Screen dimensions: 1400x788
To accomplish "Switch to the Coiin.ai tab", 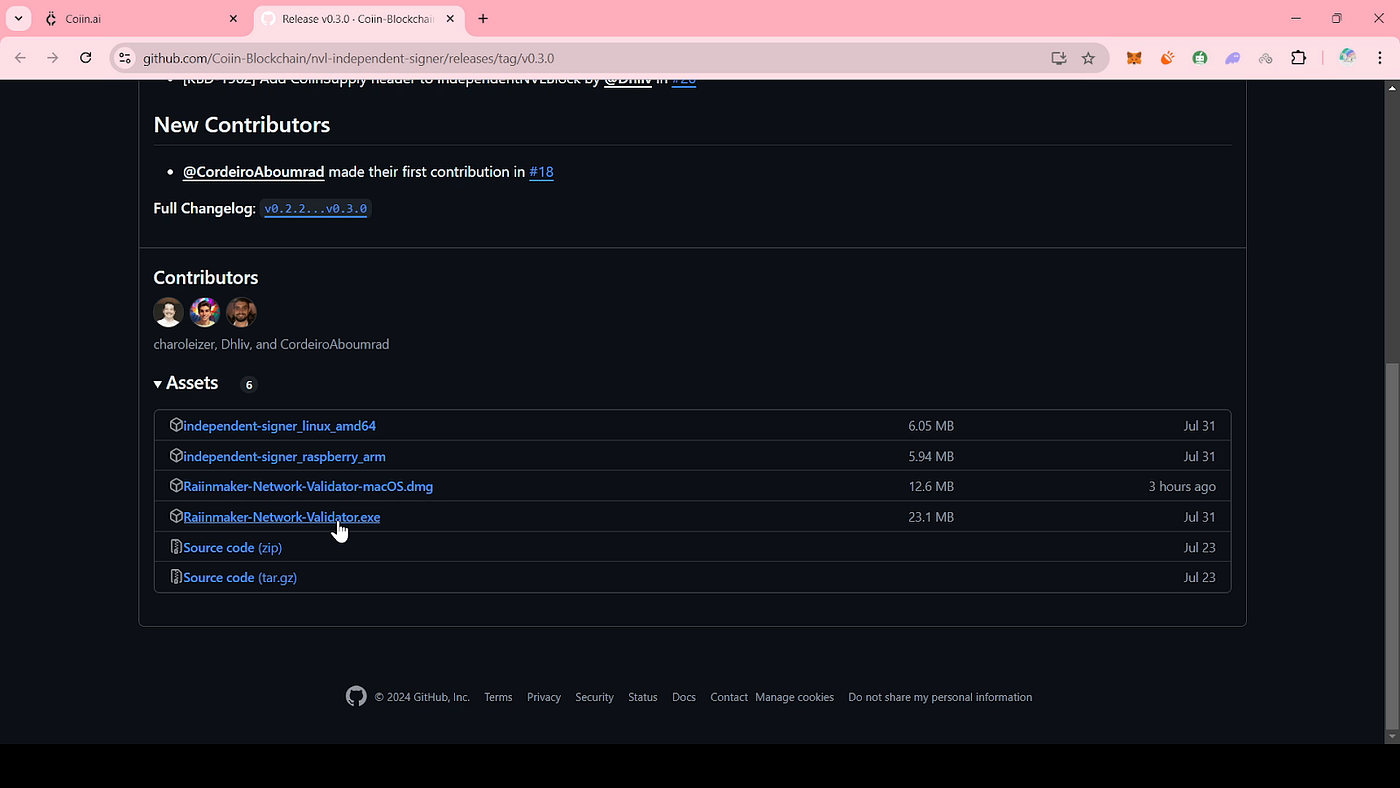I will [x=140, y=19].
